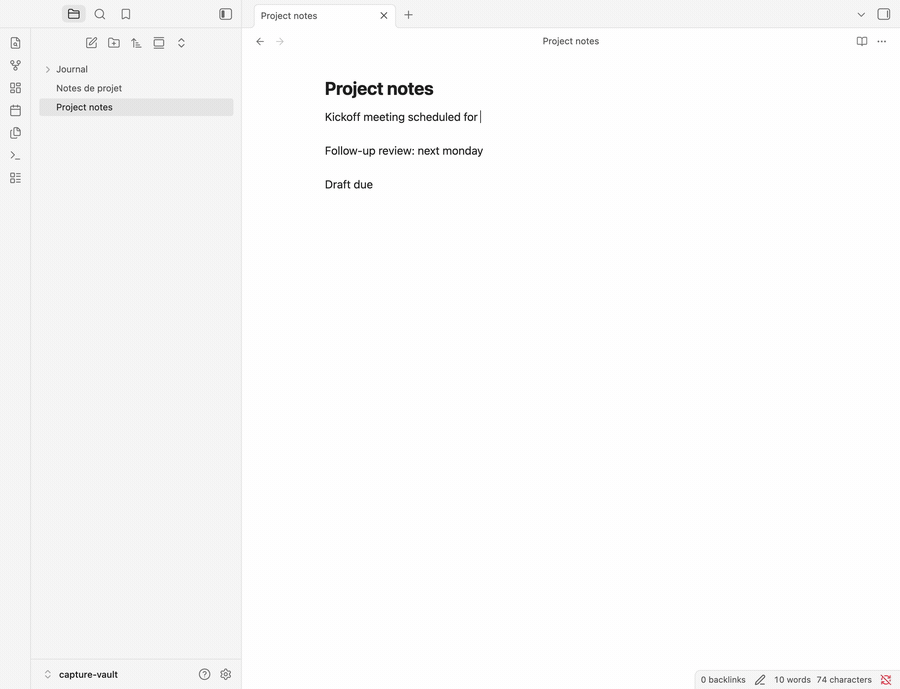Click the Project notes header title
This screenshot has width=900, height=689.
point(571,41)
